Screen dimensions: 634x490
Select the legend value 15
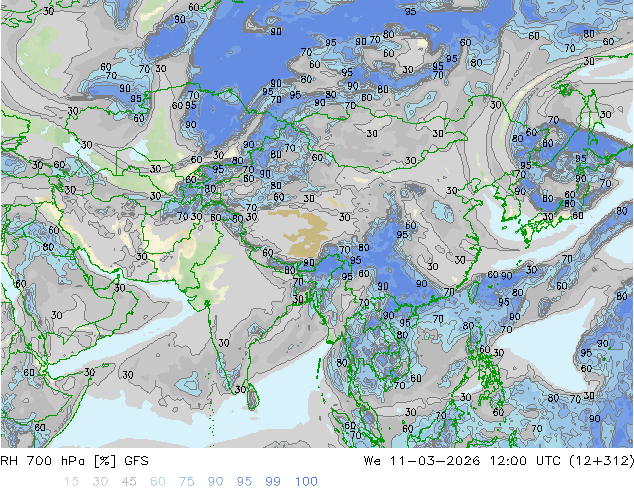pos(71,482)
